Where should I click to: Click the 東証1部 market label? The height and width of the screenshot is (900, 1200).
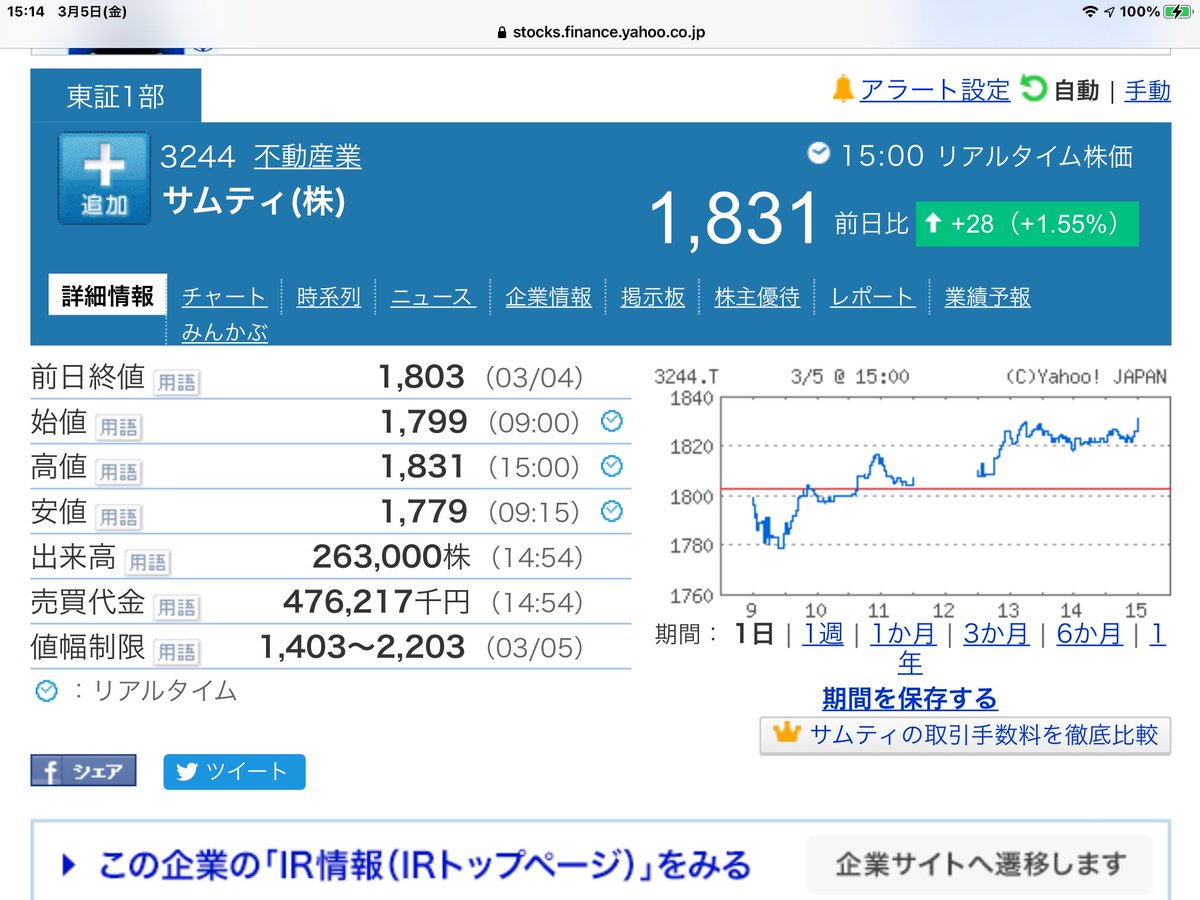116,96
